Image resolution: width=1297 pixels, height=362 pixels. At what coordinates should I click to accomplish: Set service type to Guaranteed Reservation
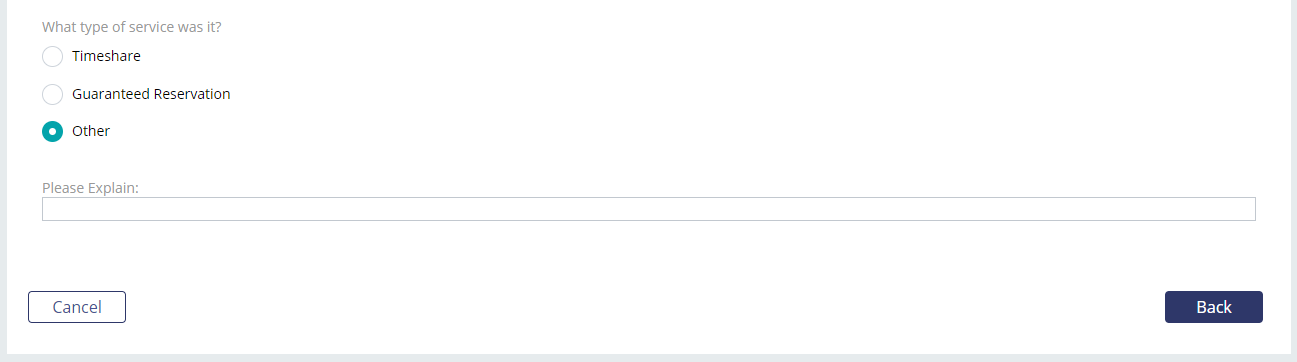tap(52, 94)
